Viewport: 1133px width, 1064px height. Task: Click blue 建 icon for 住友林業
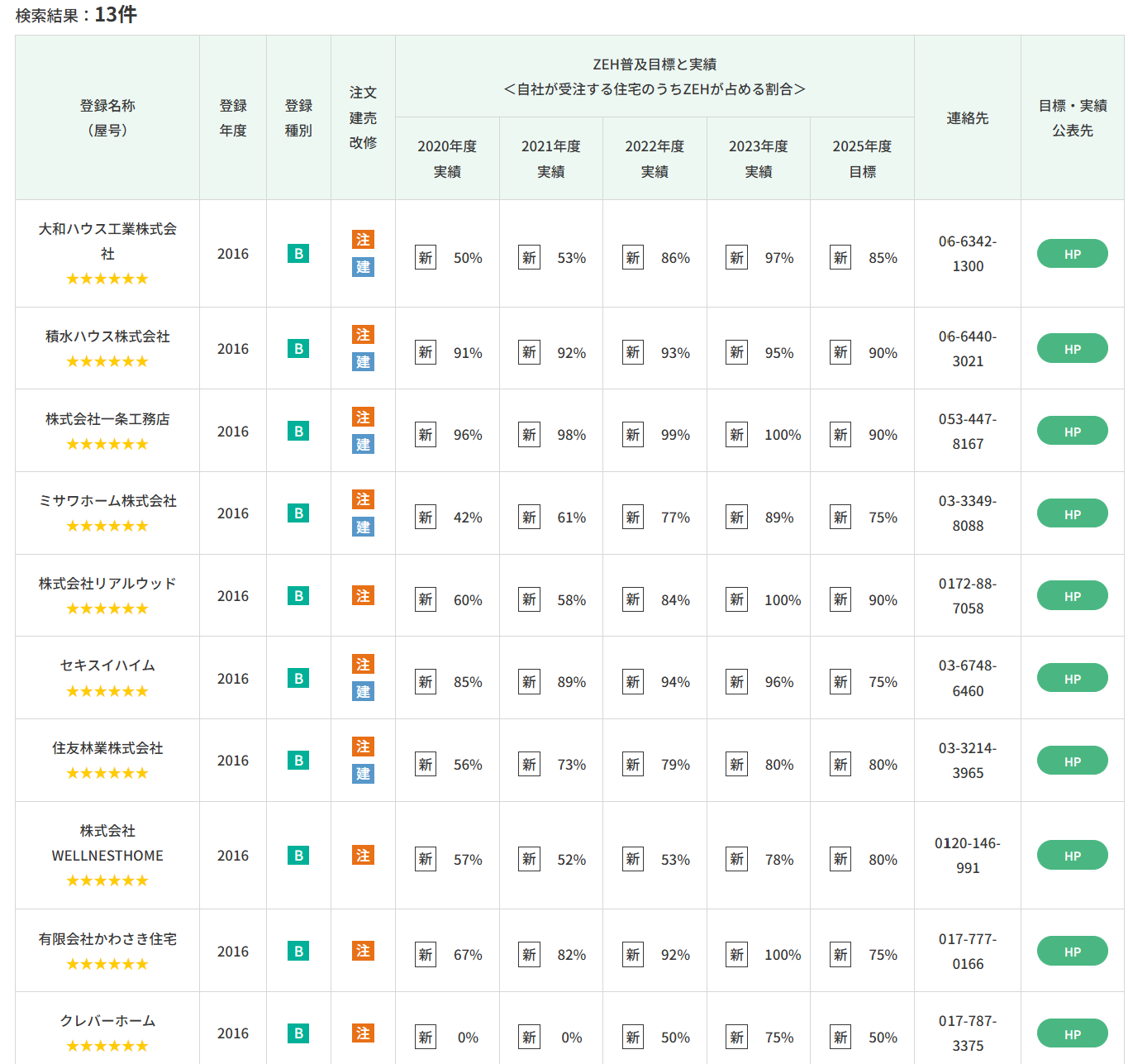click(363, 774)
